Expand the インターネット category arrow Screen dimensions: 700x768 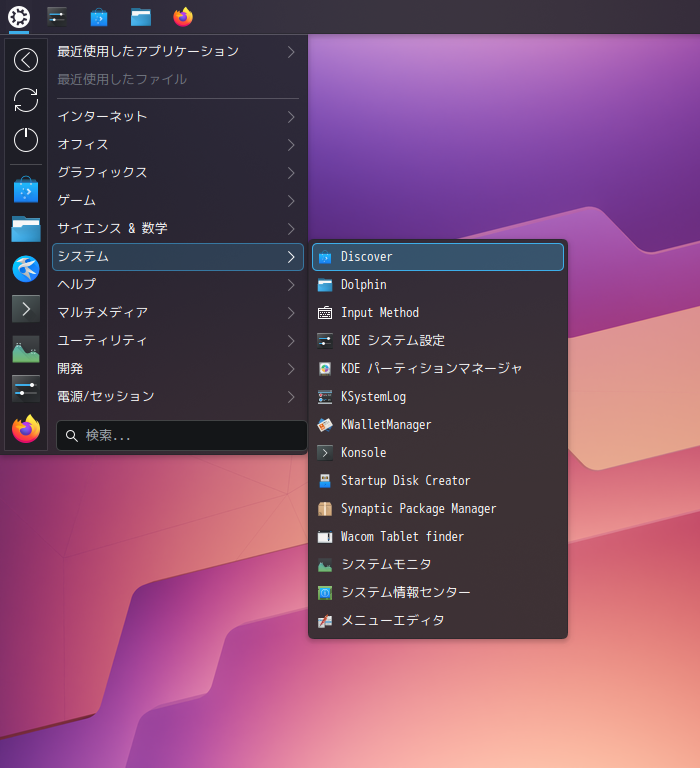point(291,117)
